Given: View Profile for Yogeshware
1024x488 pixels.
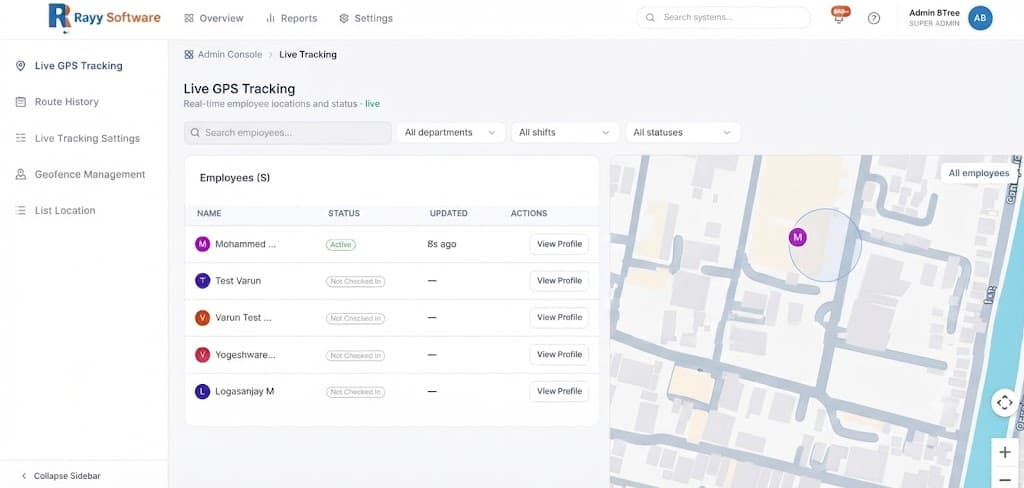Looking at the screenshot, I should click(x=559, y=355).
